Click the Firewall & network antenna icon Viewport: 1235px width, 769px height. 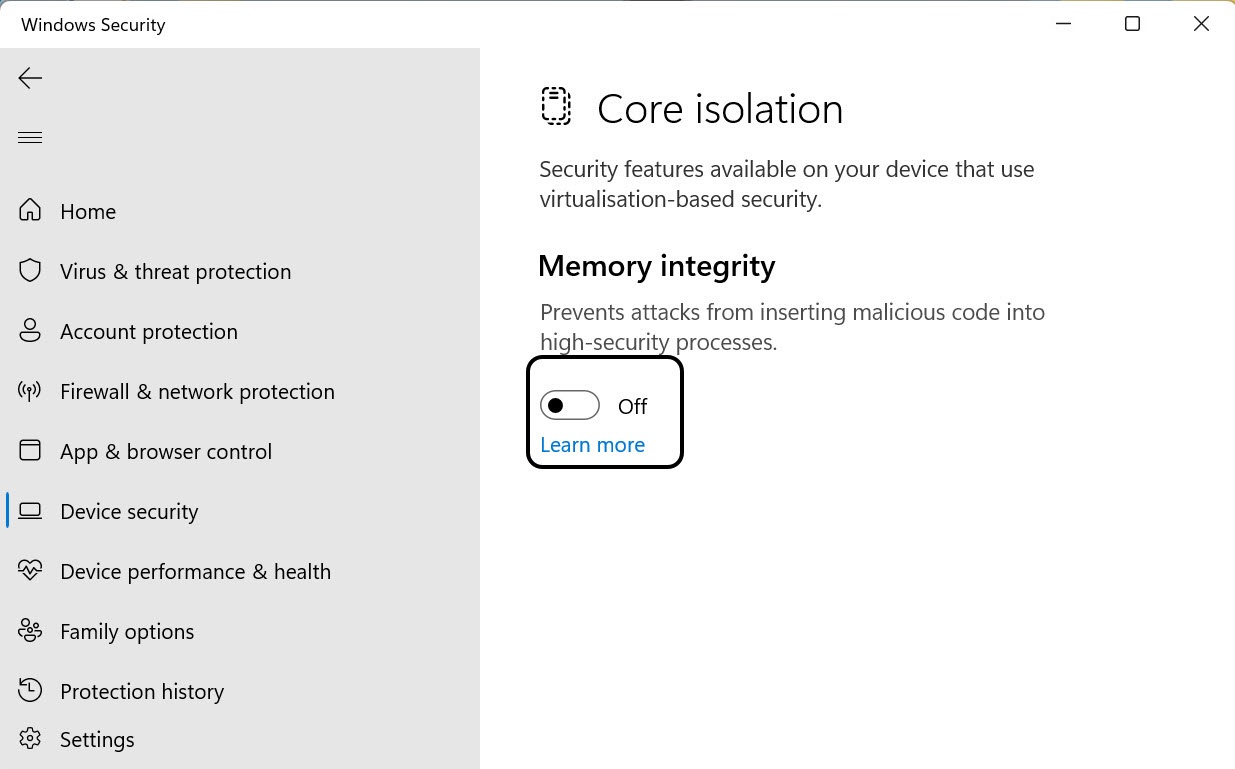coord(30,391)
